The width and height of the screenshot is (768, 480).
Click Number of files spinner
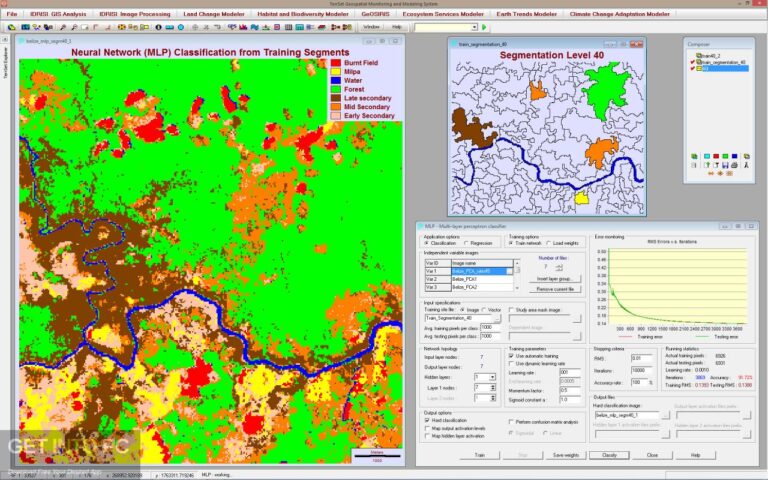click(559, 267)
